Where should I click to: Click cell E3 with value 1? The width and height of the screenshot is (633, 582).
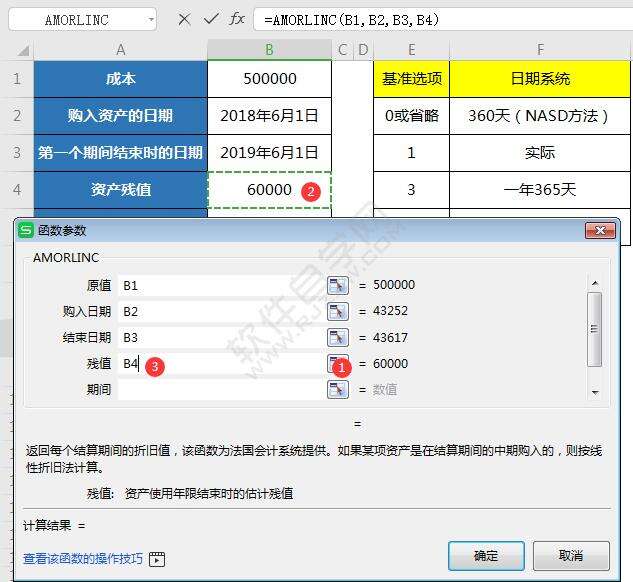pyautogui.click(x=411, y=153)
